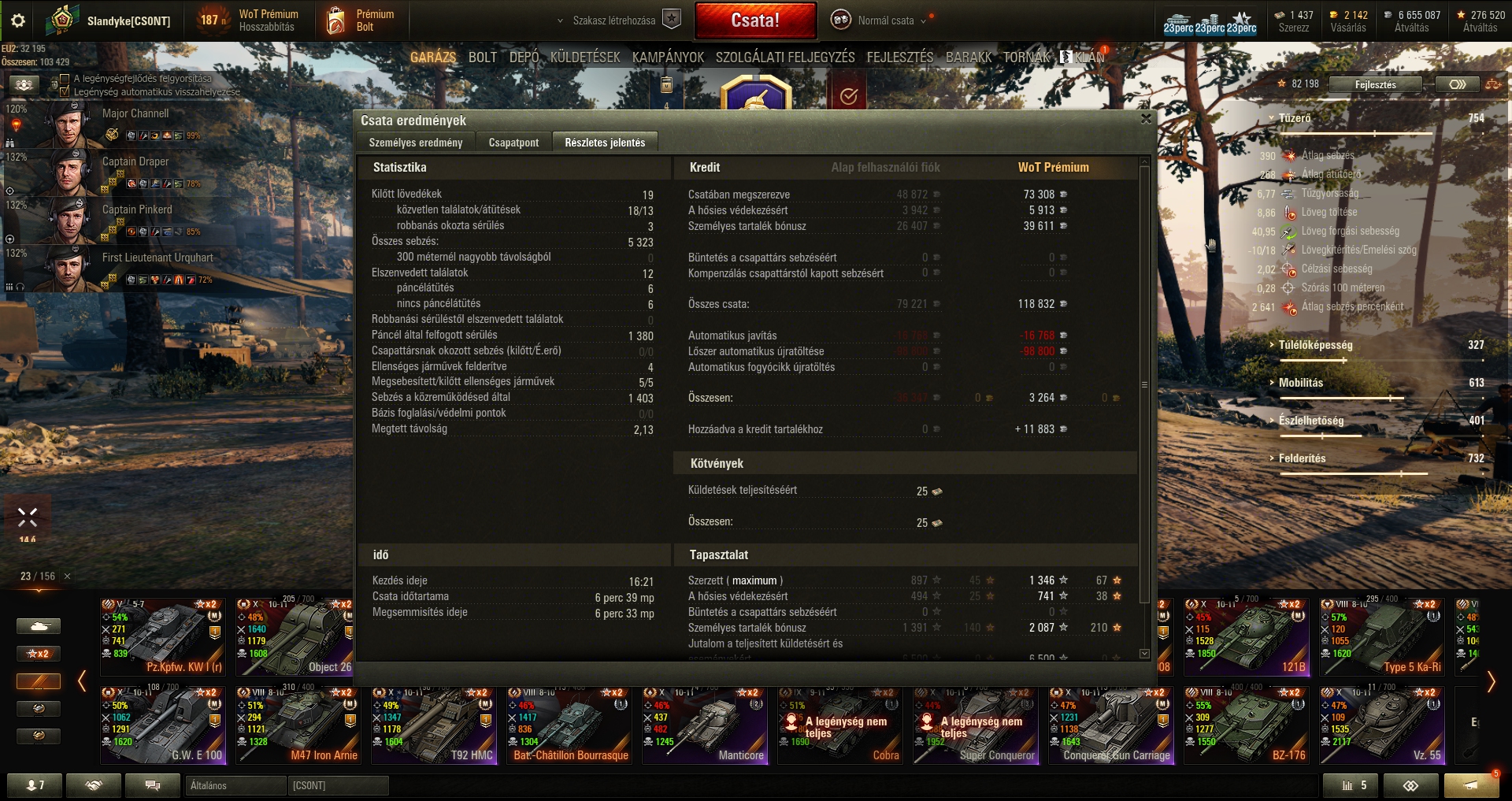Click the equipment slot icon above results window
This screenshot has width=1512, height=801.
tap(666, 85)
